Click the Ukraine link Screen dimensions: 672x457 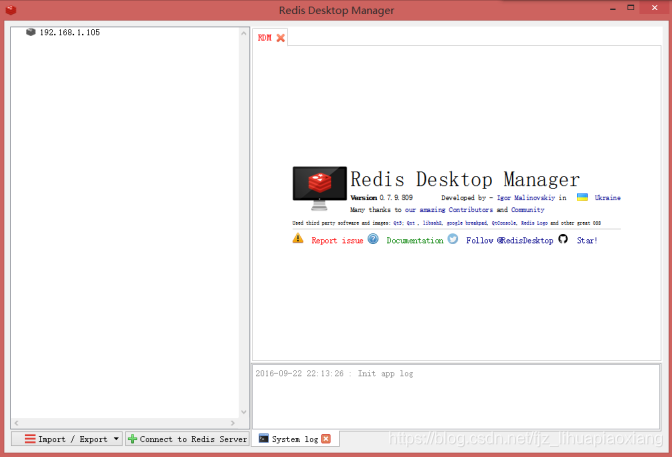coord(607,198)
